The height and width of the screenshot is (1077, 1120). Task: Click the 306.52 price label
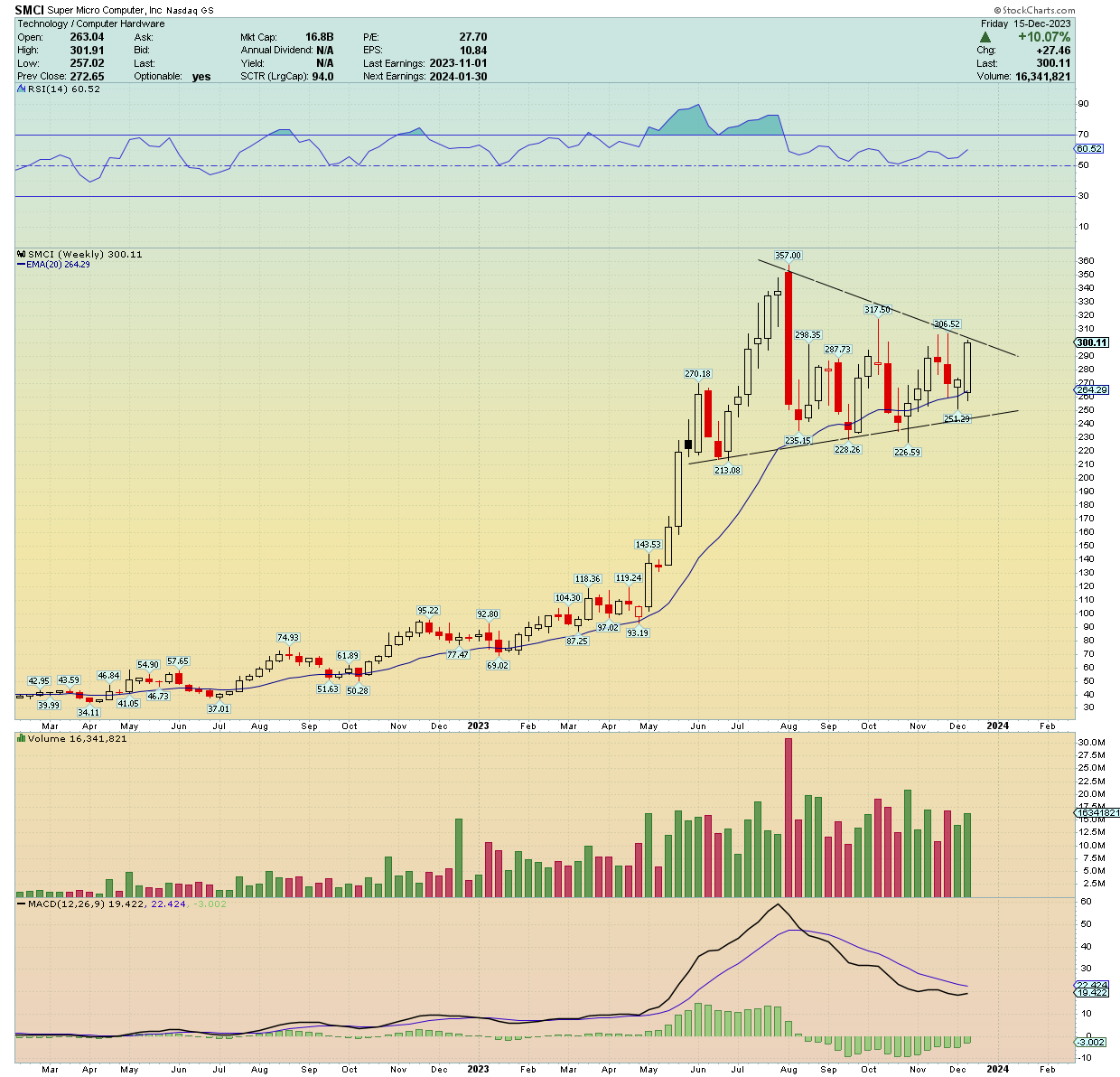947,324
